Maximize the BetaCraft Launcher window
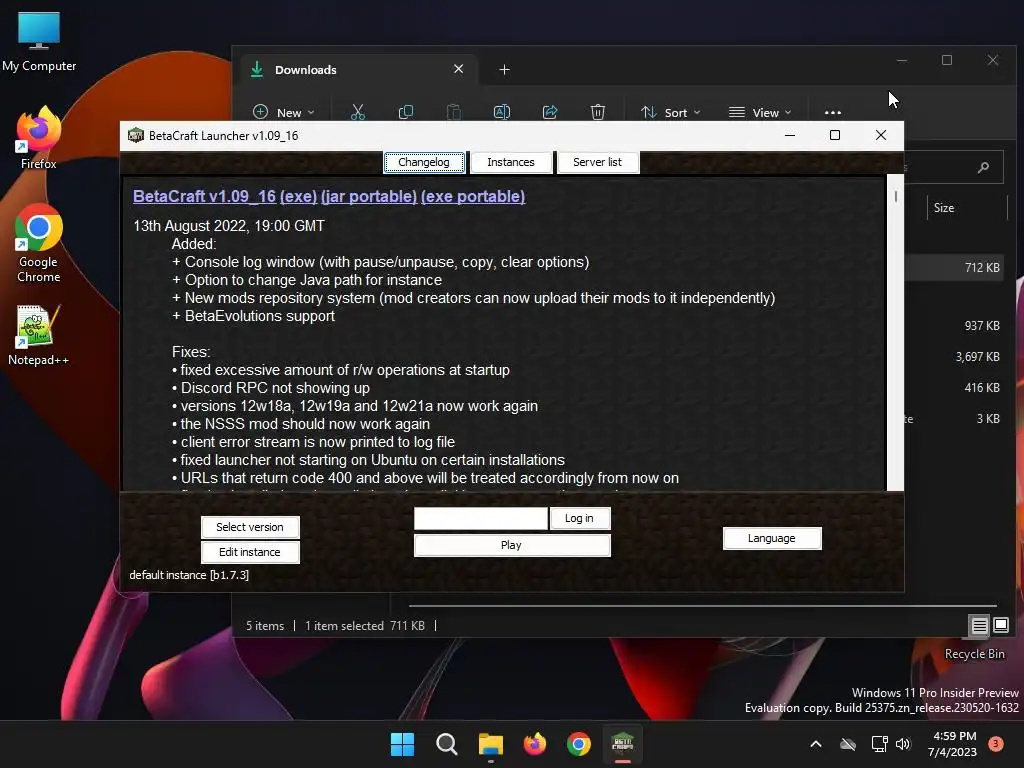The height and width of the screenshot is (768, 1024). [x=835, y=135]
